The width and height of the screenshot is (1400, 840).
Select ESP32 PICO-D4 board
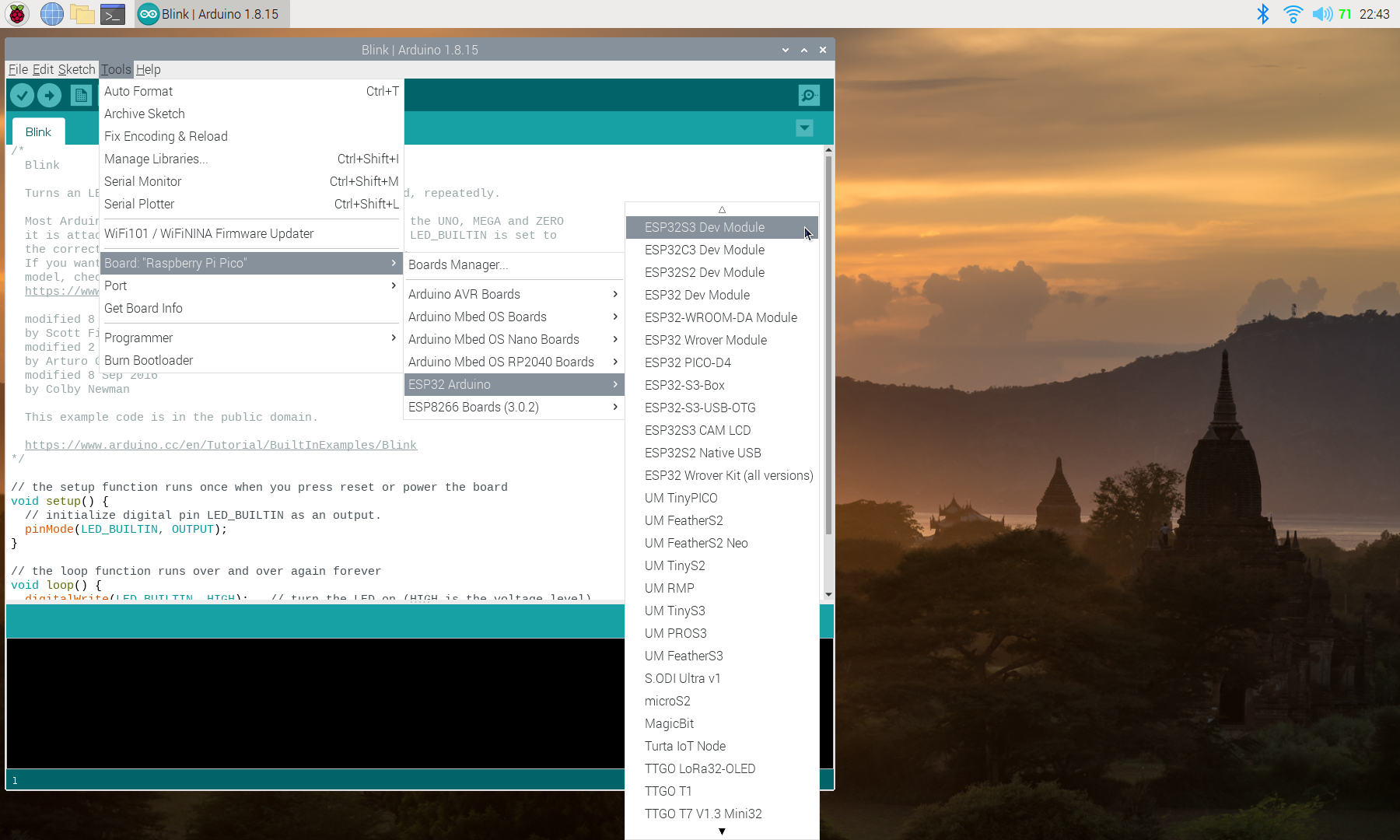[x=722, y=362]
